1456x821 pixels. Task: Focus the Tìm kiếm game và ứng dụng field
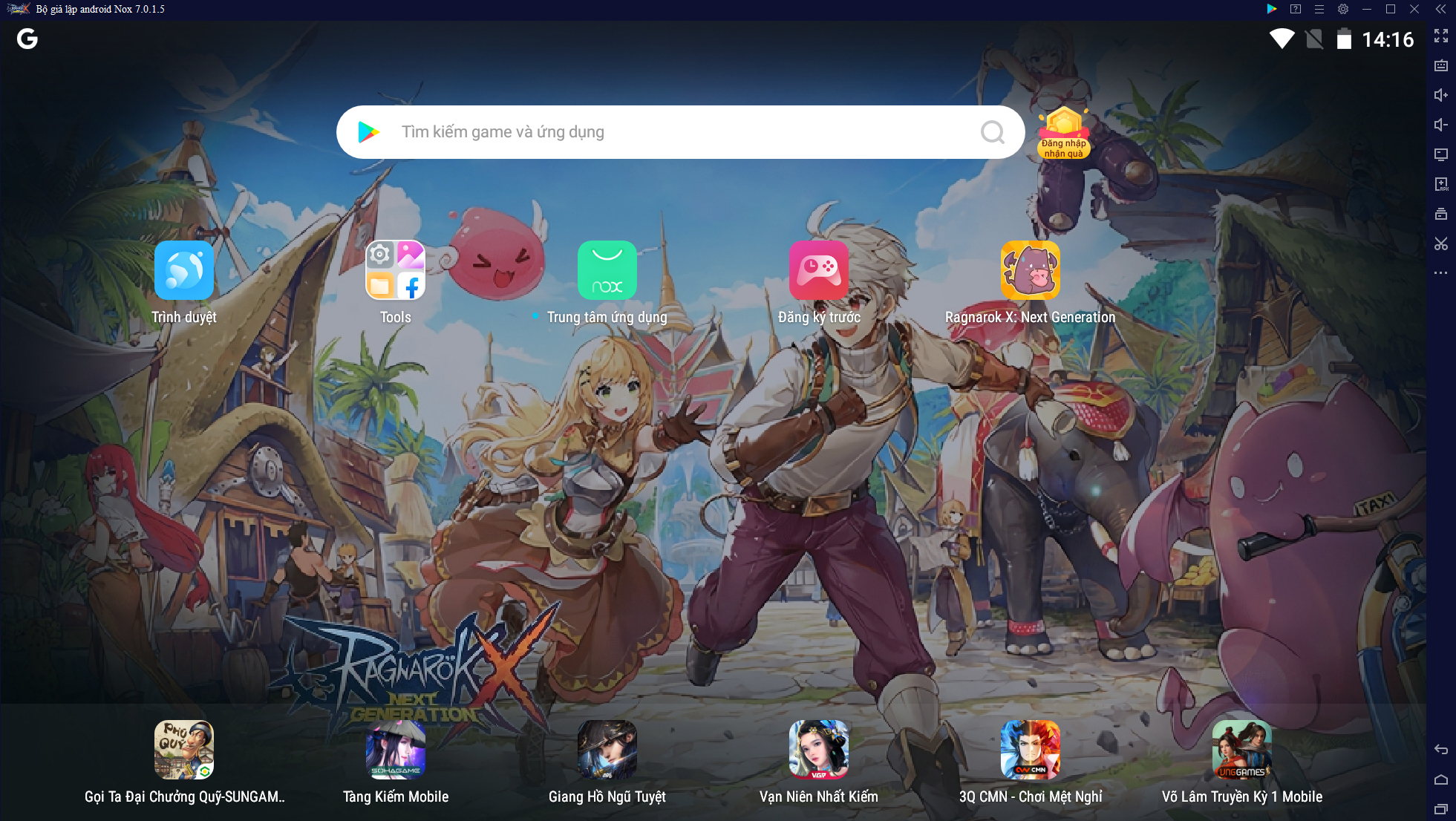click(680, 132)
